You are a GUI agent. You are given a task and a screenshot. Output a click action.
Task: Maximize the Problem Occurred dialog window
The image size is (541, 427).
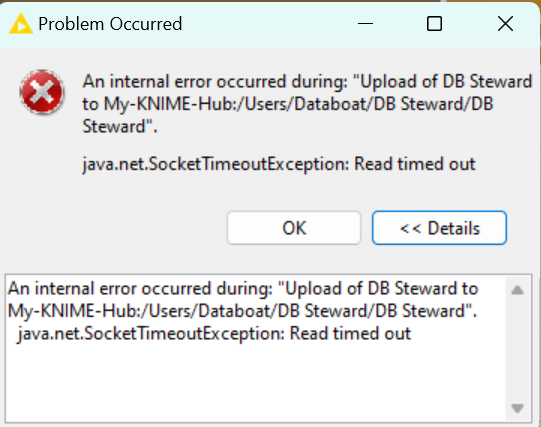(x=434, y=24)
